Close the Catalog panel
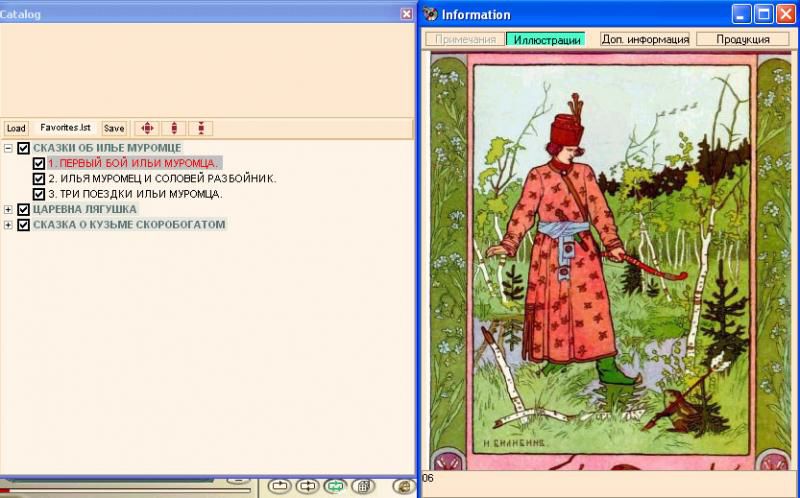The height and width of the screenshot is (498, 800). pos(406,14)
